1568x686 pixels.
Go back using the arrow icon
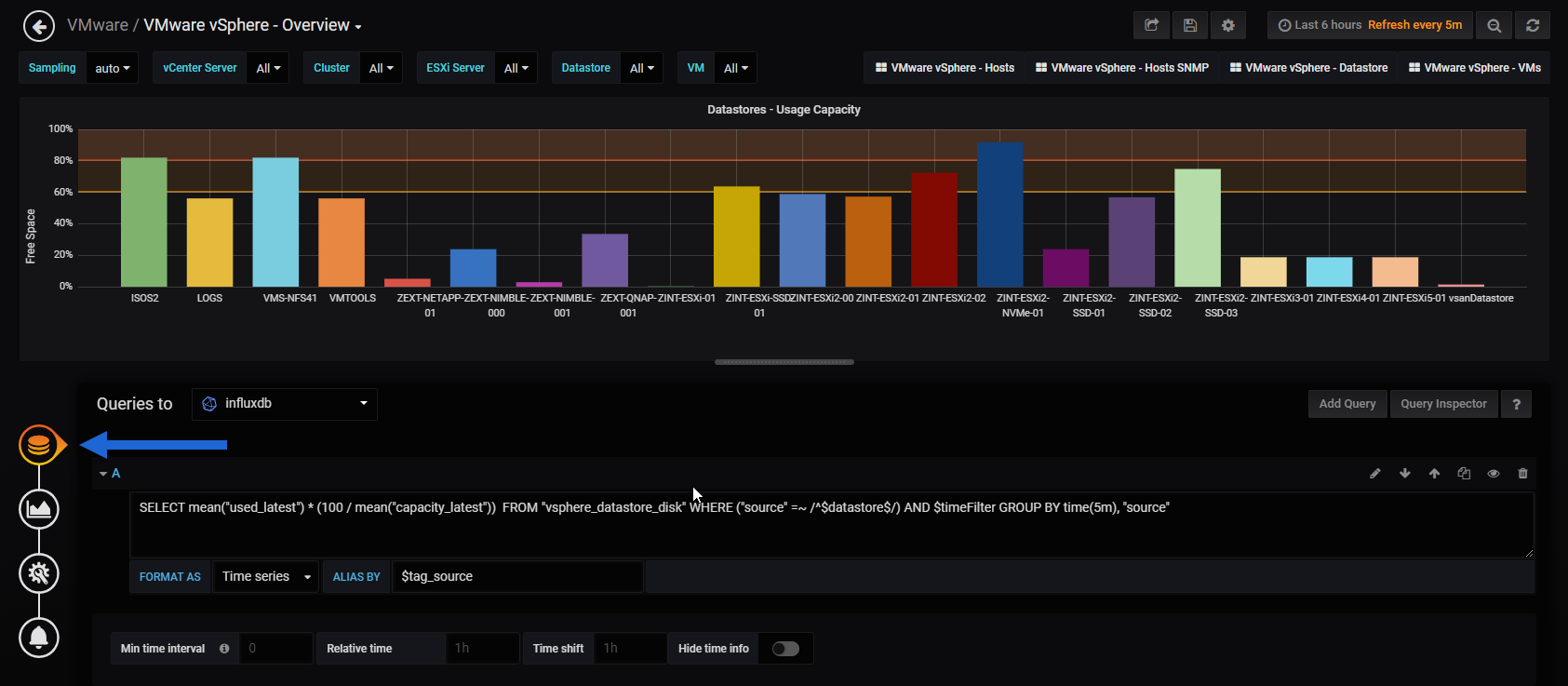coord(38,26)
